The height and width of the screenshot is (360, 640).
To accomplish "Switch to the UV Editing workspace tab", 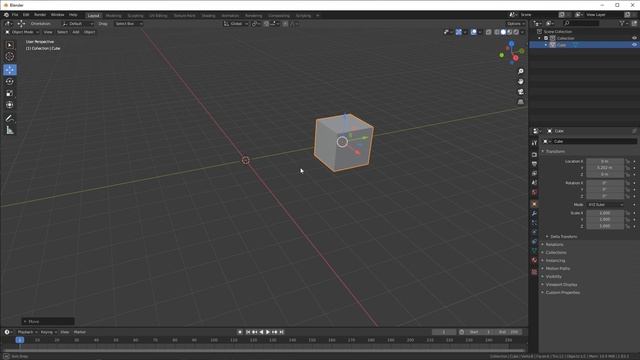I will [x=158, y=16].
